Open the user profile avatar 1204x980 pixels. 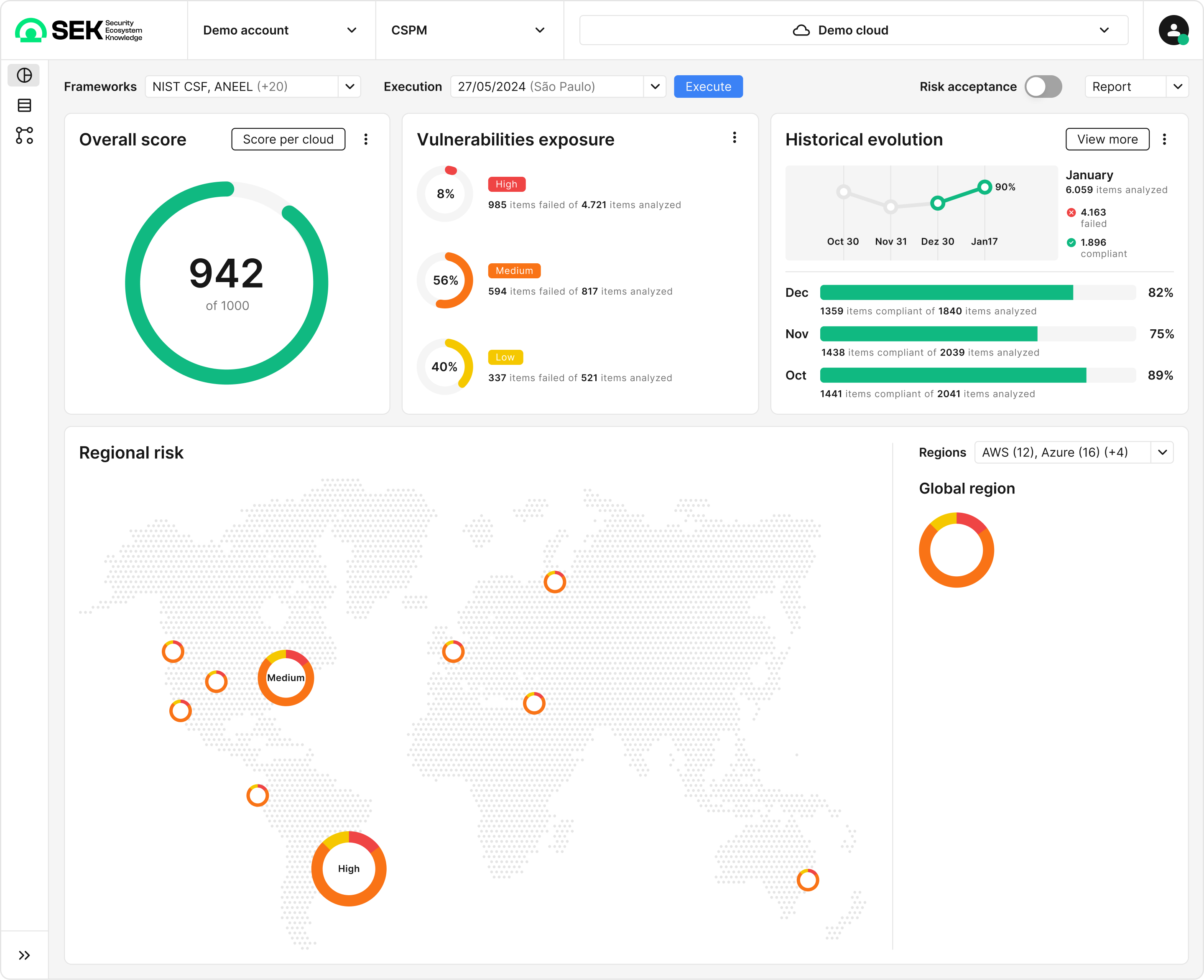click(x=1173, y=31)
